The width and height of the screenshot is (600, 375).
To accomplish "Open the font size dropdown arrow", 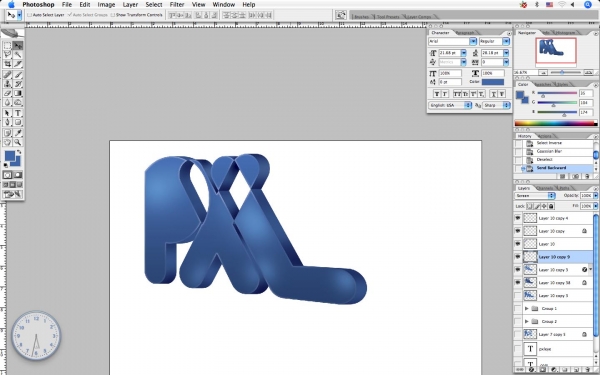I will tap(463, 53).
